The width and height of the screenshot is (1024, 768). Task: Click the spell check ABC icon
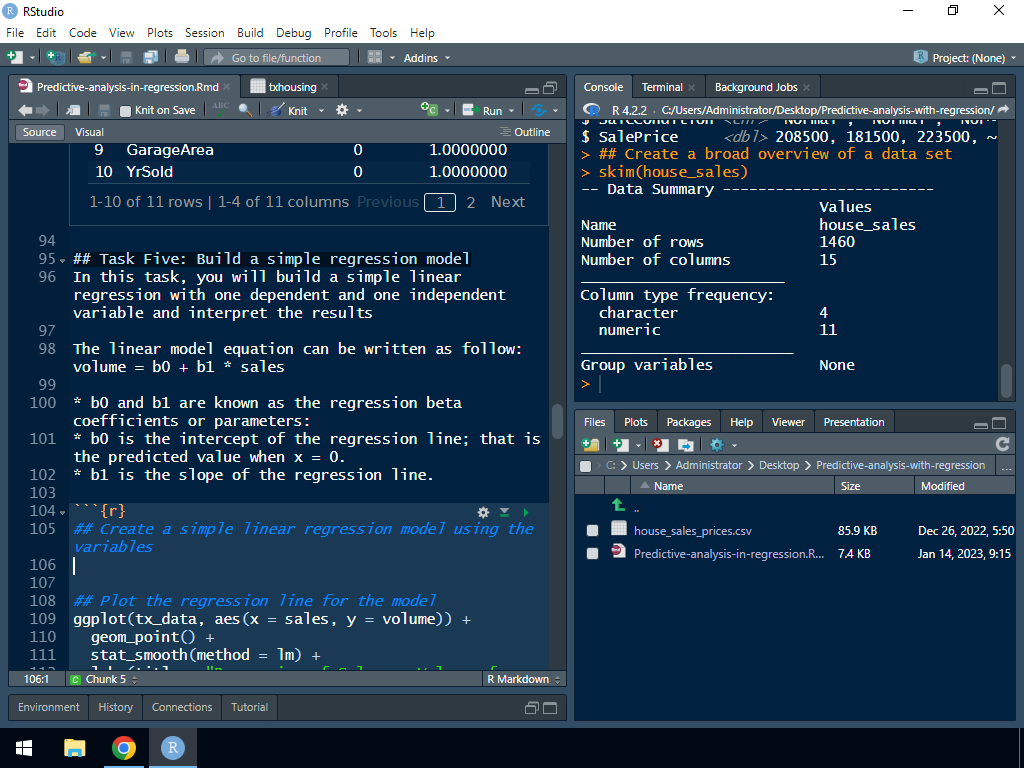click(221, 110)
